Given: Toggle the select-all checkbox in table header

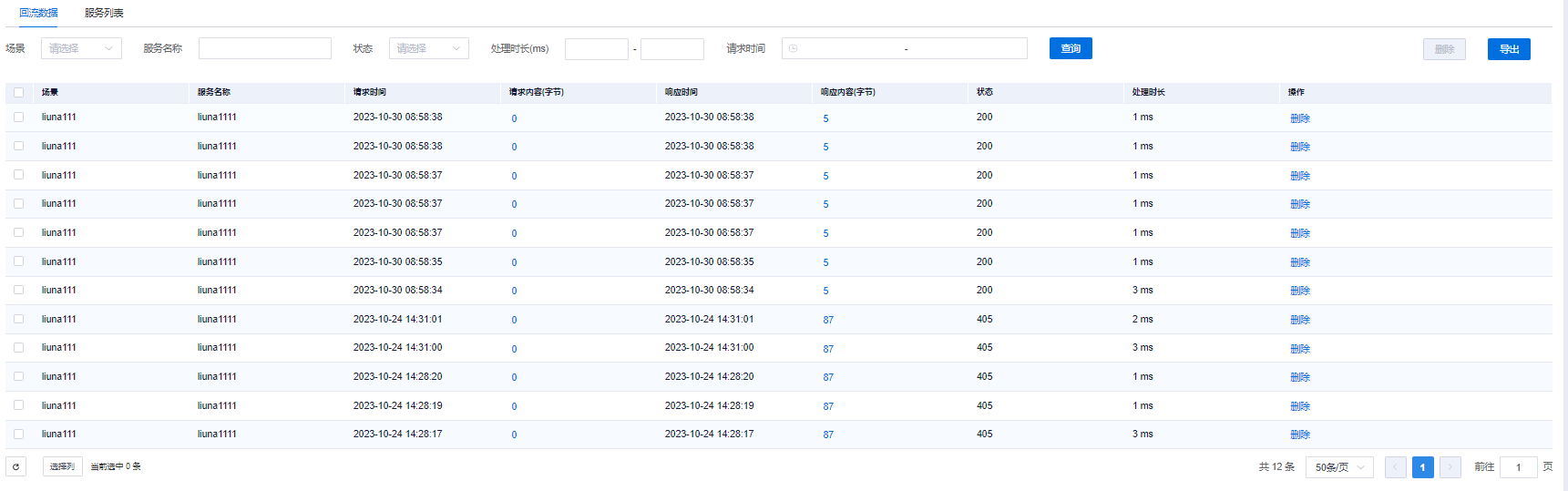Looking at the screenshot, I should click(x=18, y=92).
